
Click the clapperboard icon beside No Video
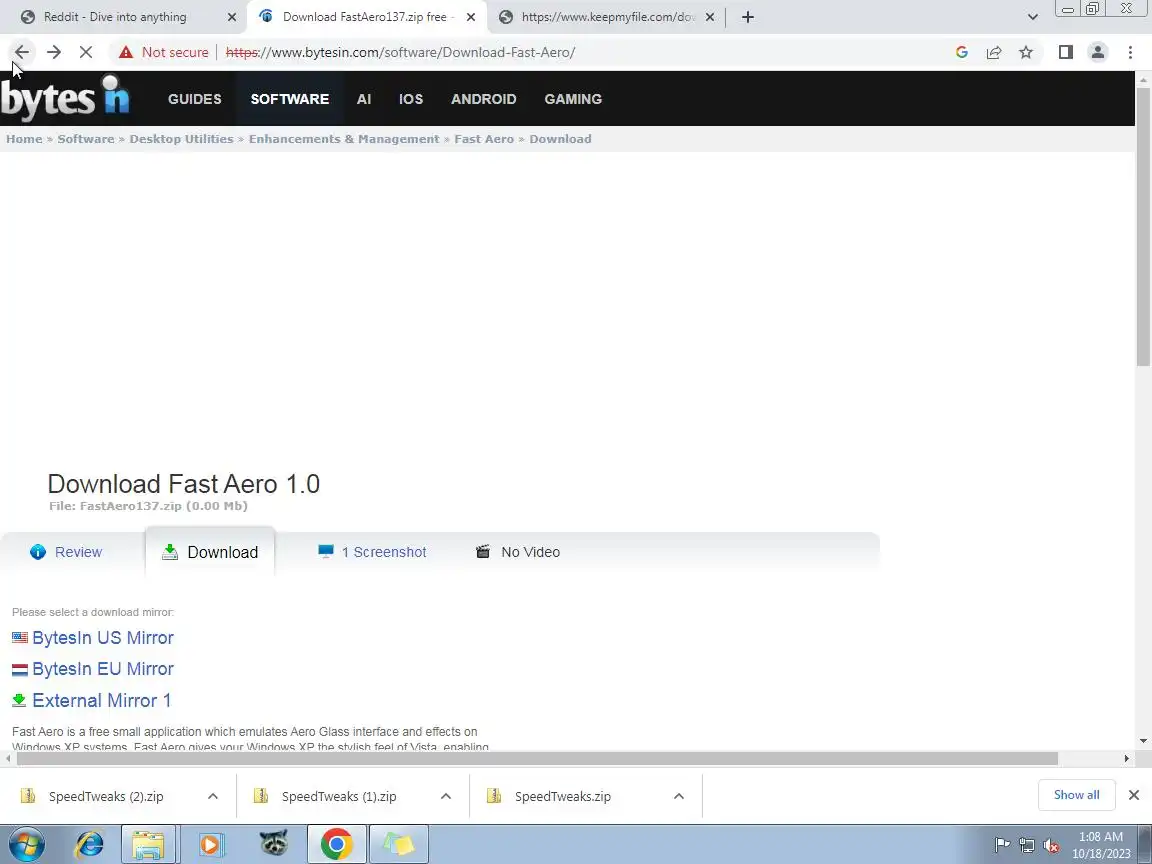coord(483,551)
